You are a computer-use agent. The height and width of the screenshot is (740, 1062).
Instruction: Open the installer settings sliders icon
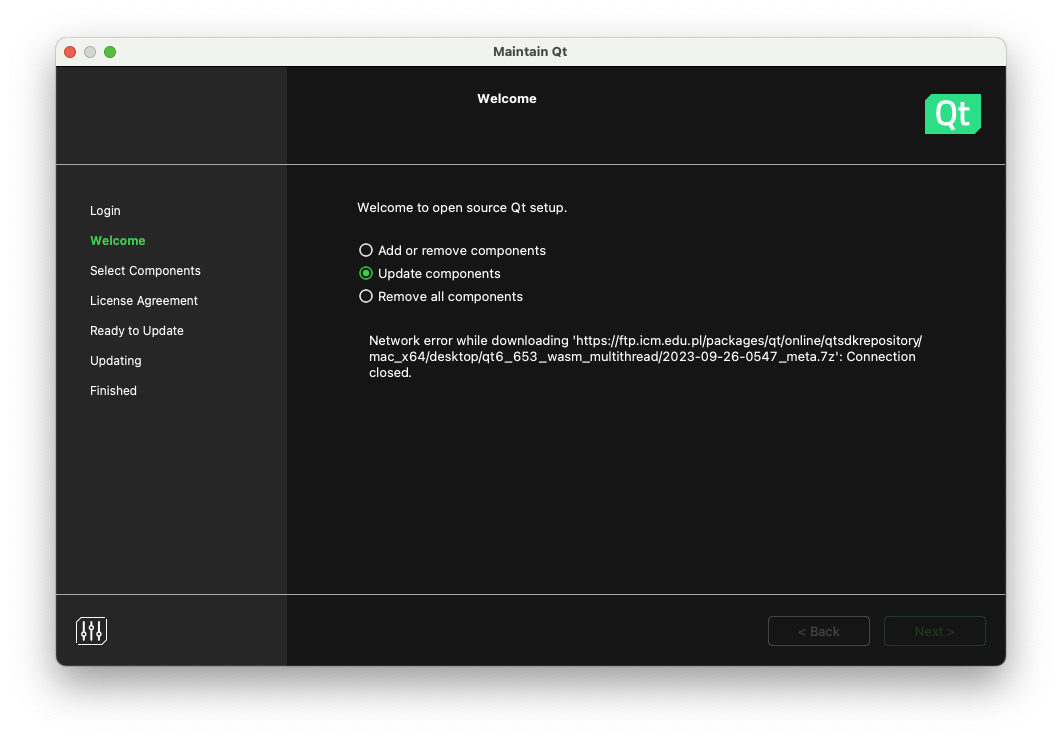pos(91,631)
